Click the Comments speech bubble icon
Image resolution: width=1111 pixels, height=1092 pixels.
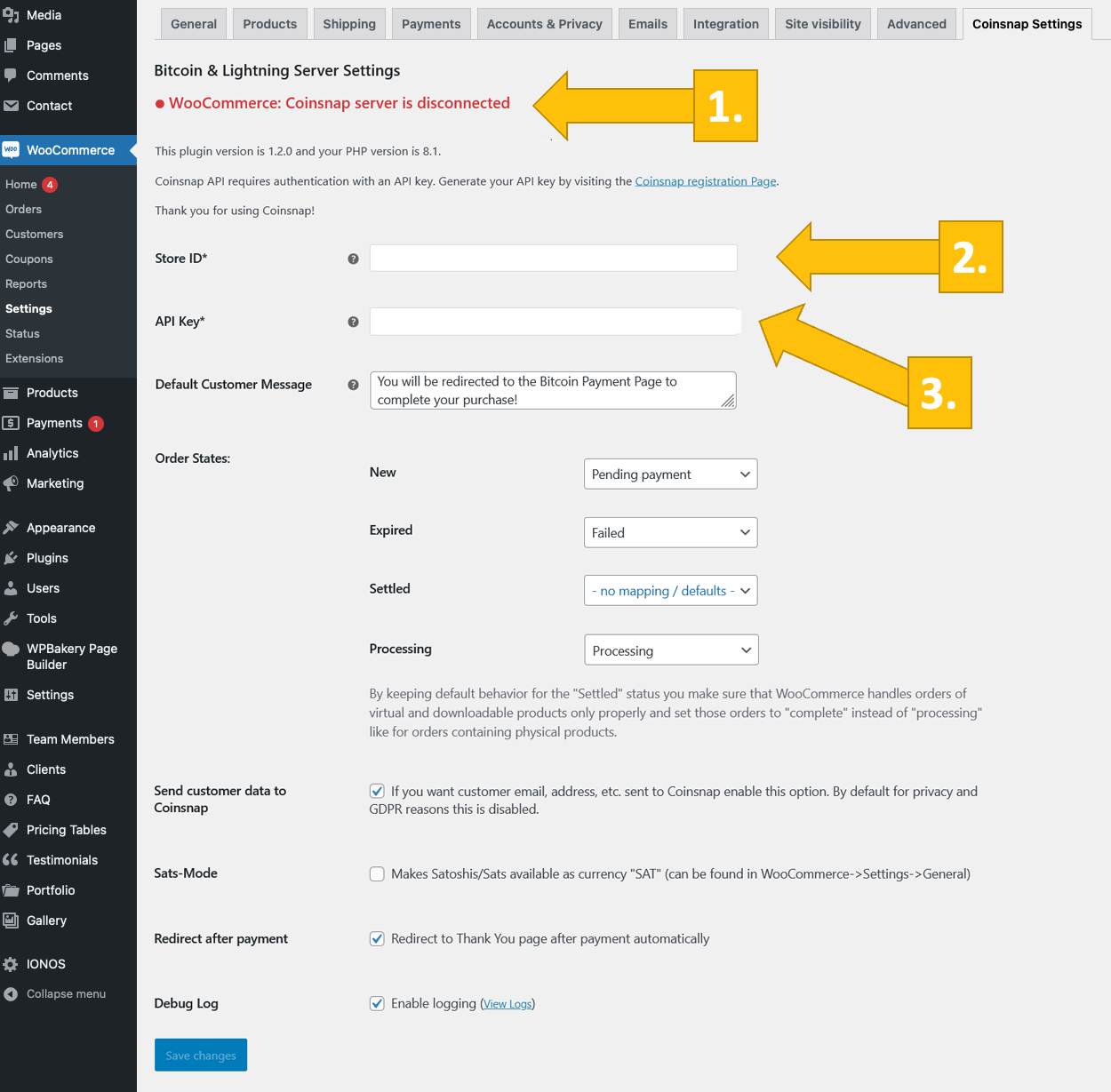click(x=11, y=76)
